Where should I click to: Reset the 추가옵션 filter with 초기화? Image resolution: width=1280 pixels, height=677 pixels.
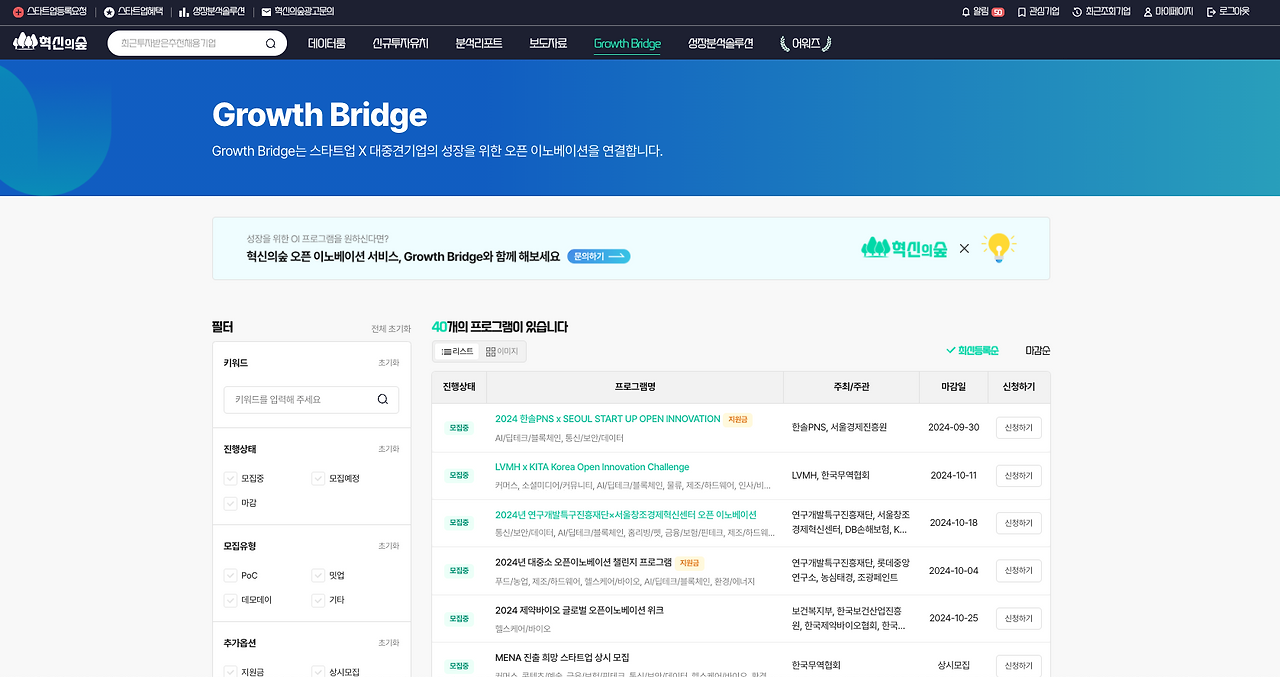coord(388,643)
